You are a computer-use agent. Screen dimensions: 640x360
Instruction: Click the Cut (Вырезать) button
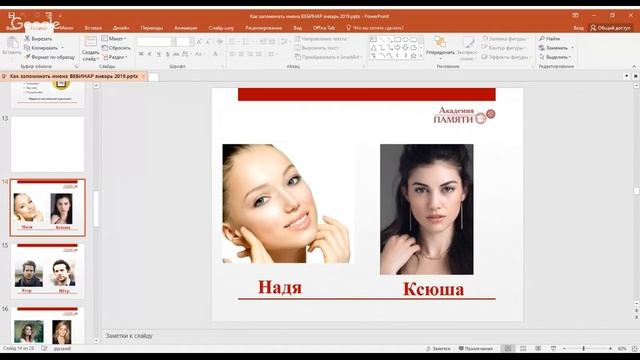pyautogui.click(x=38, y=38)
